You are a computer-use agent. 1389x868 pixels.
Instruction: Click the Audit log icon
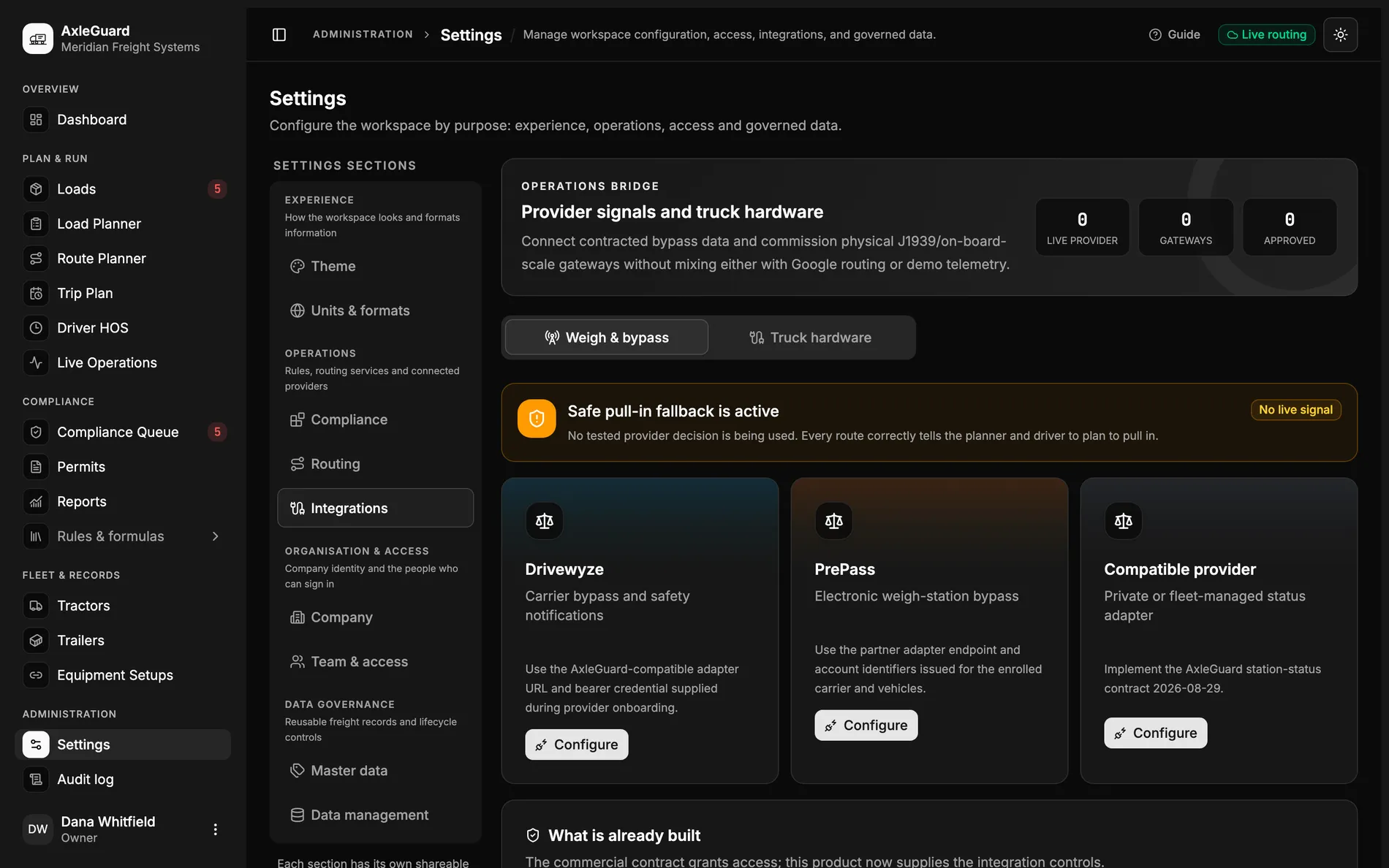(x=36, y=780)
